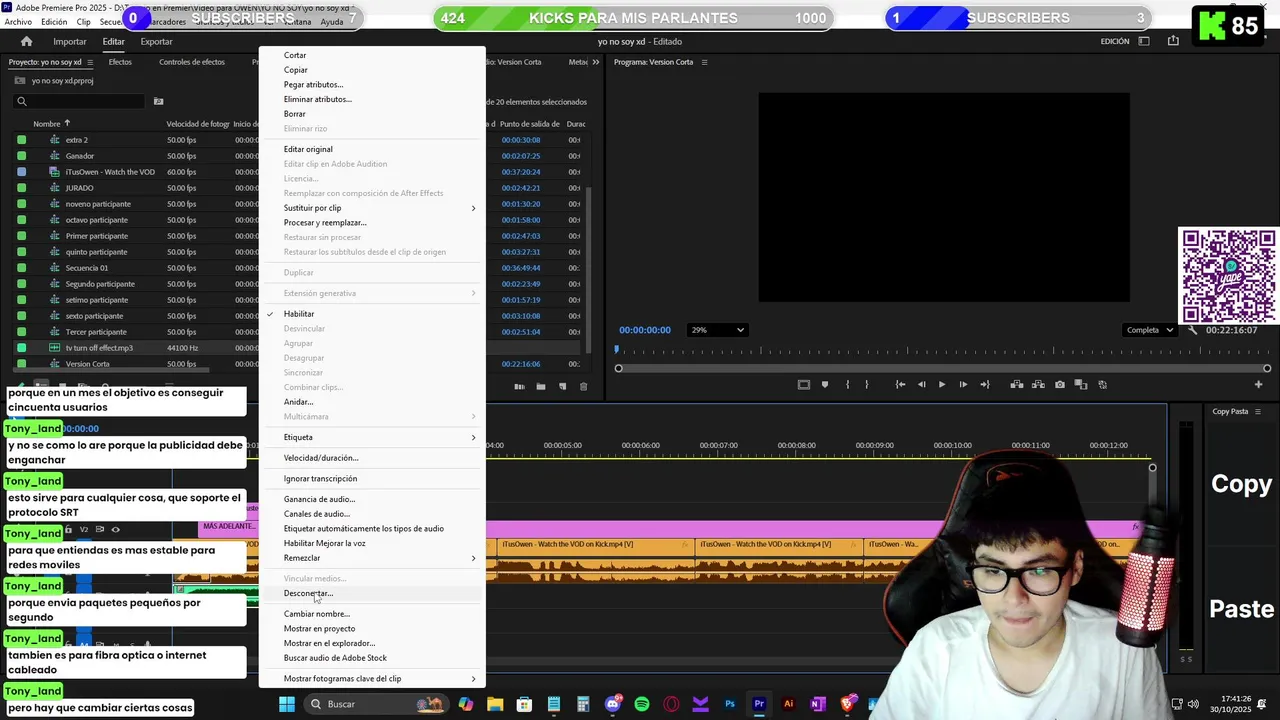Open the Archivo menu
The height and width of the screenshot is (720, 1280).
[18, 22]
